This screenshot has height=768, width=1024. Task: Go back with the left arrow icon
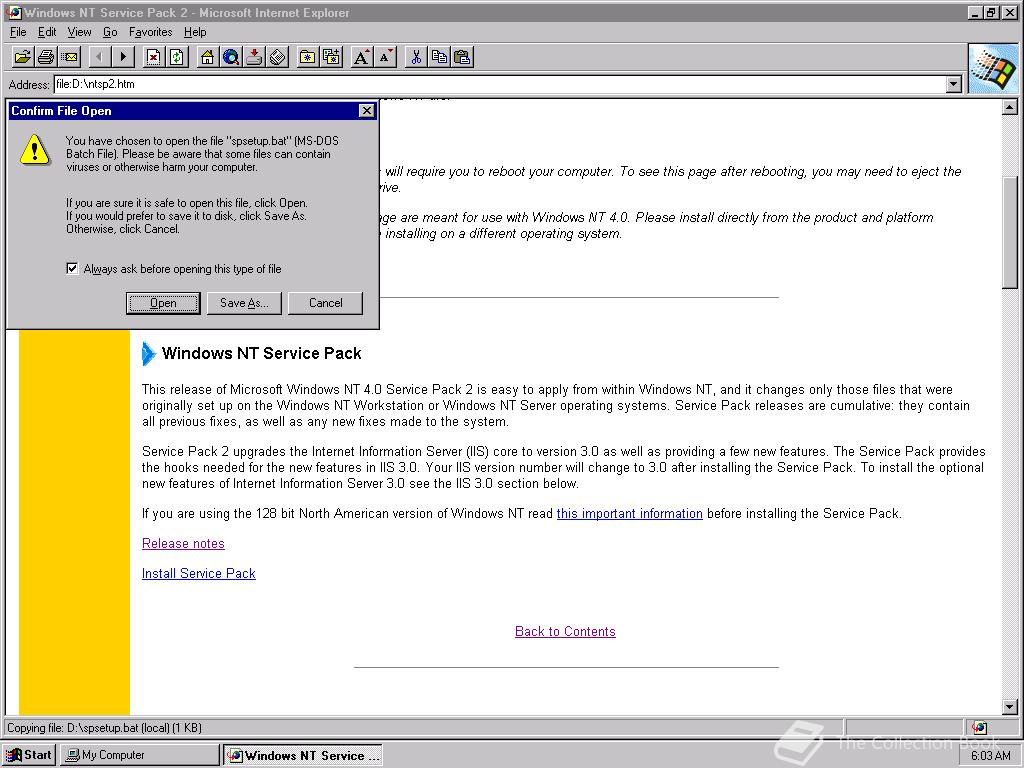coord(99,57)
